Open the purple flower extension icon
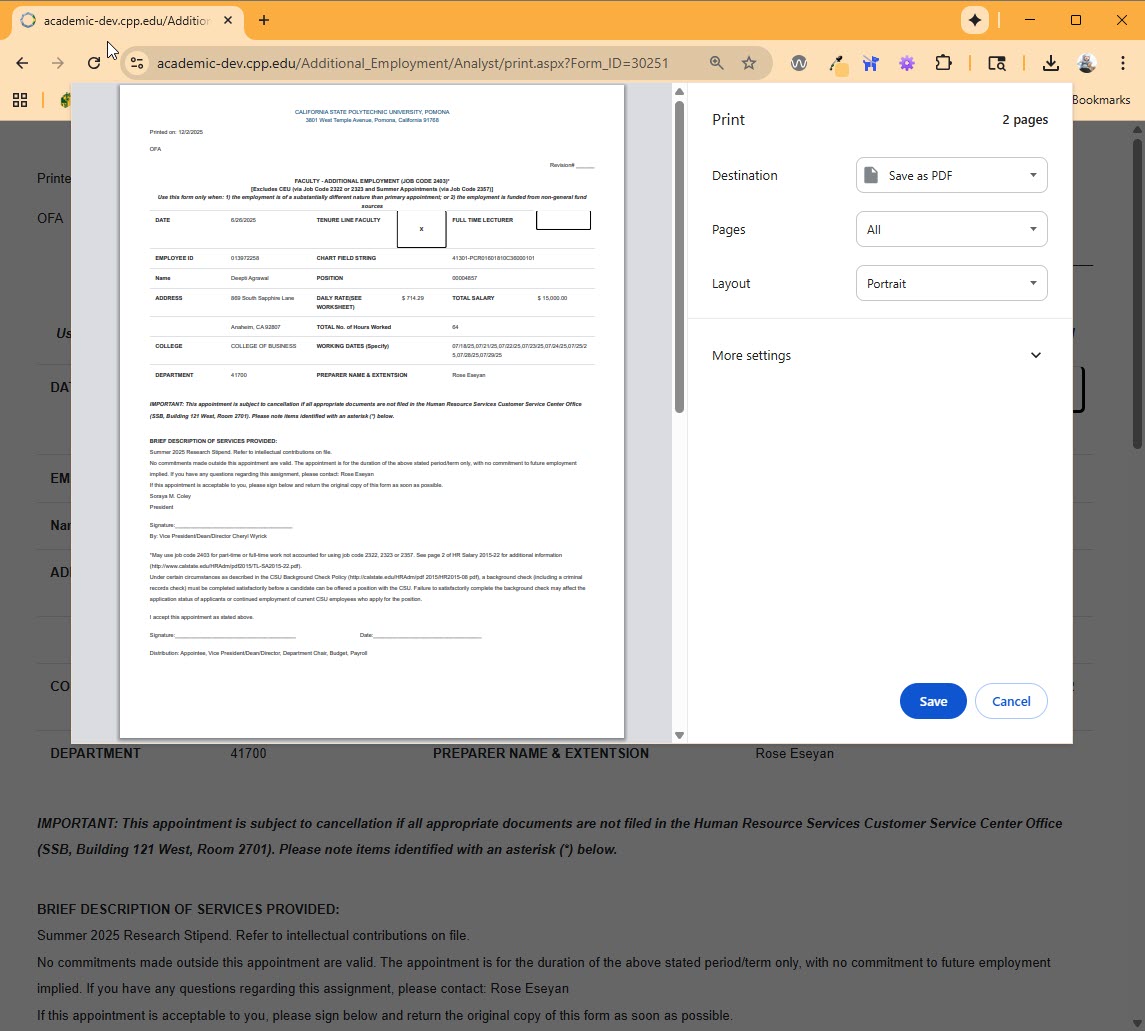1145x1031 pixels. pos(907,62)
